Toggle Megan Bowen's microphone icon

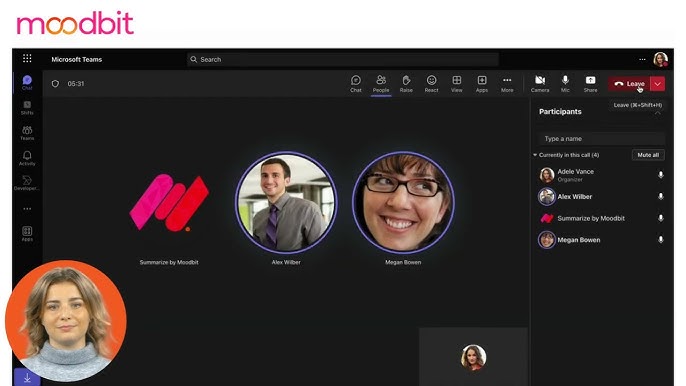click(x=661, y=240)
